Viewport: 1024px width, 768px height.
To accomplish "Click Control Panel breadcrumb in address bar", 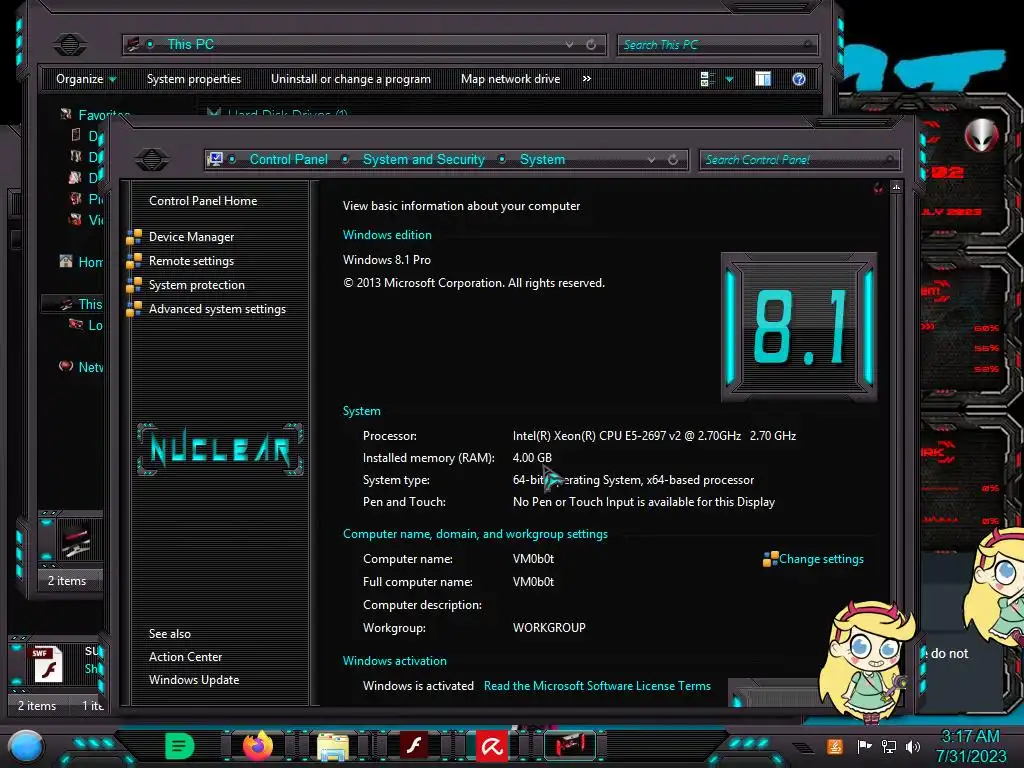I will pos(289,159).
